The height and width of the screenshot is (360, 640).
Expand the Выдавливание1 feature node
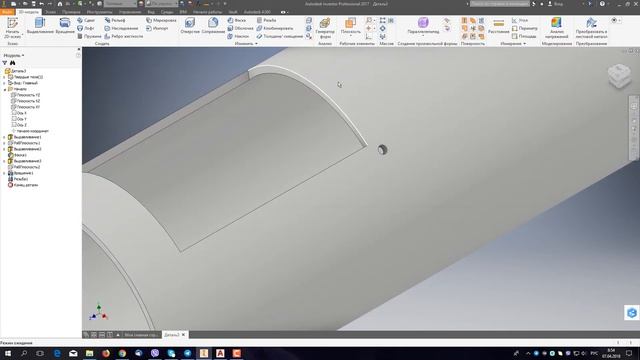pyautogui.click(x=4, y=137)
